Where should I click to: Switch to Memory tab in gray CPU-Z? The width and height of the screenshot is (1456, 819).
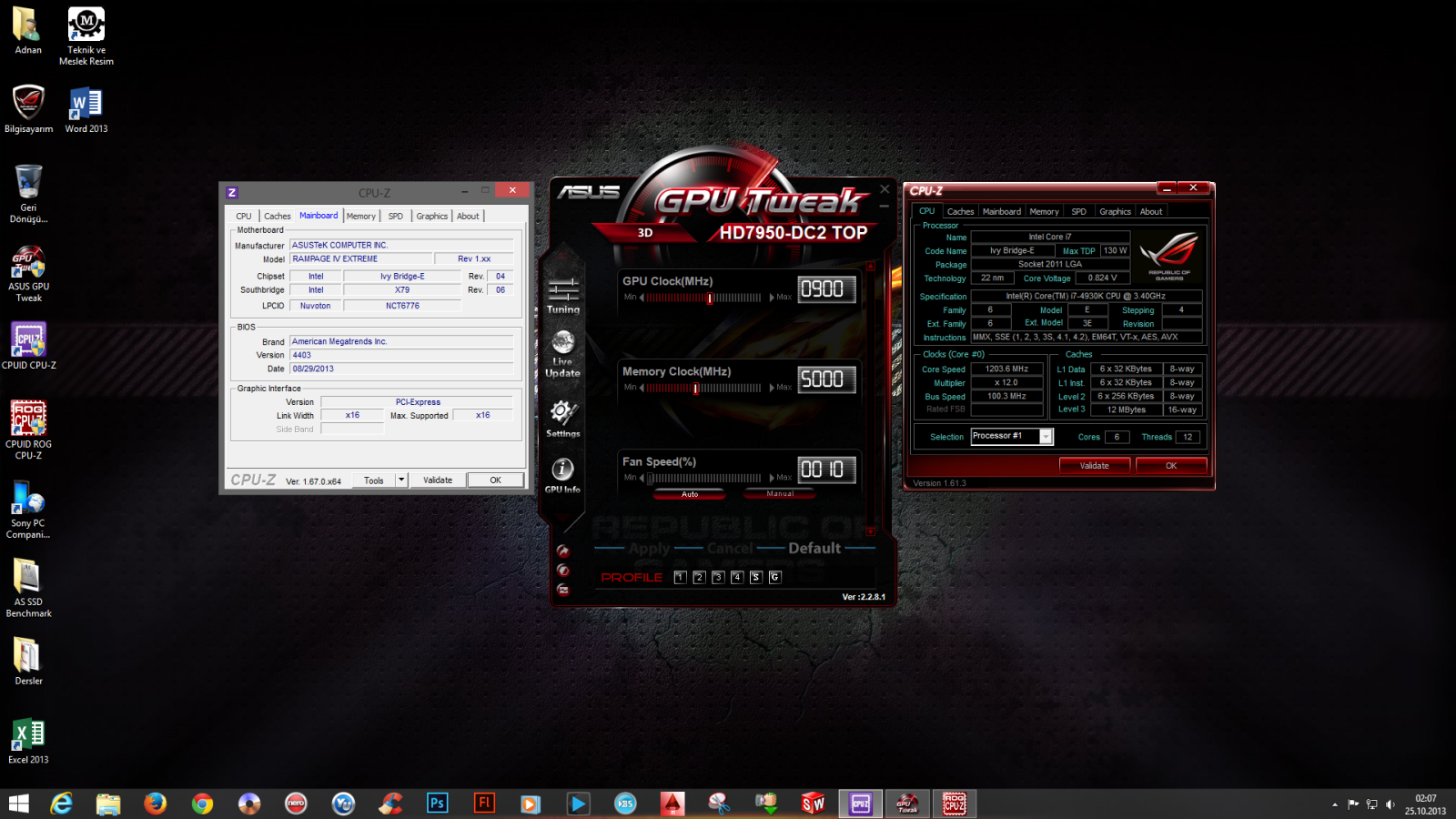point(361,217)
